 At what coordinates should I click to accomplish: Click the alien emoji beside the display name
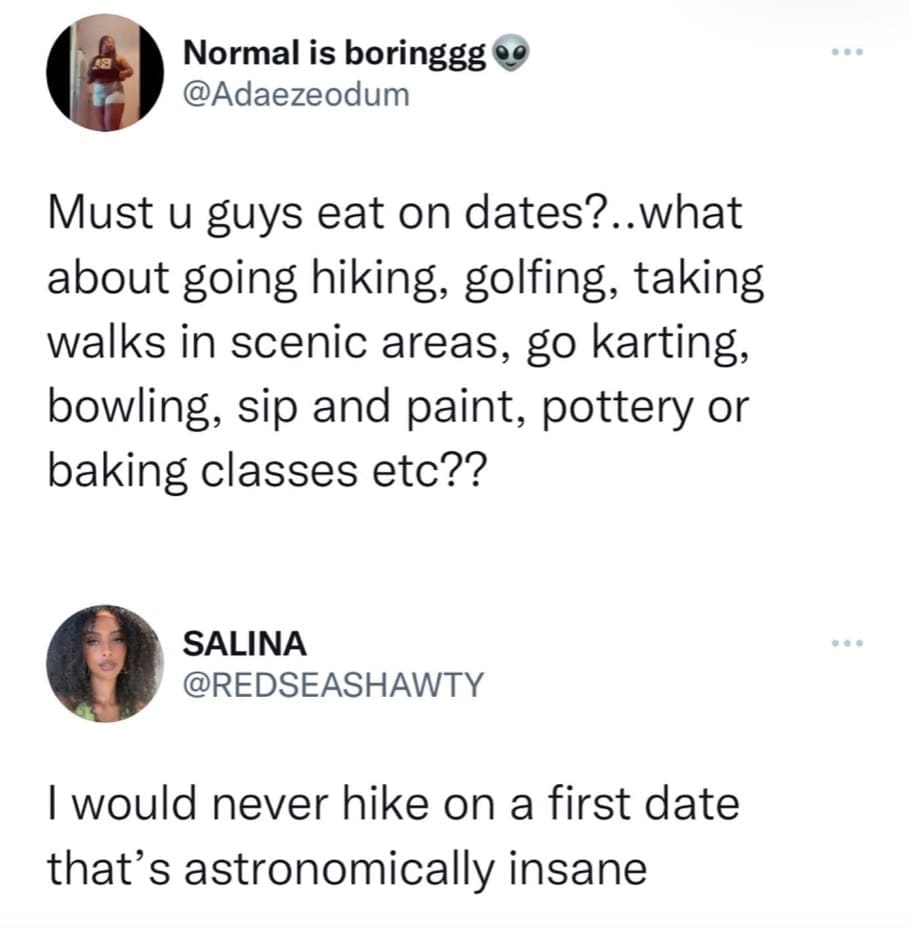click(511, 56)
